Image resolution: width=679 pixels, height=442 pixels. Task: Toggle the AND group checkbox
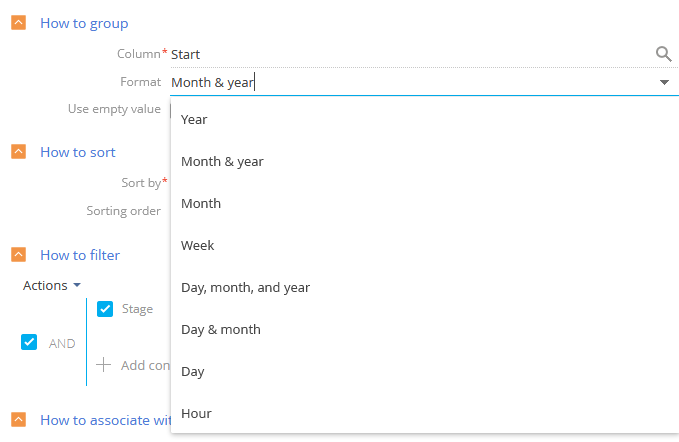pos(29,342)
